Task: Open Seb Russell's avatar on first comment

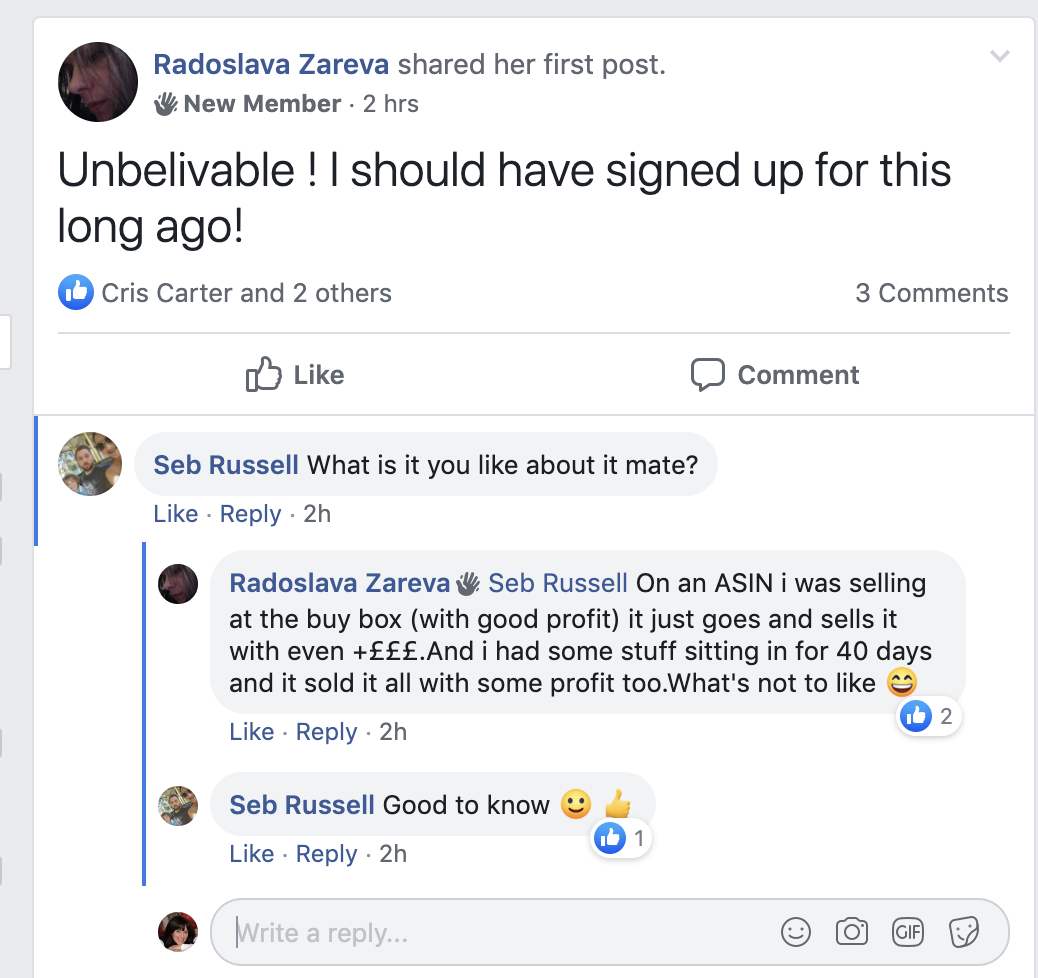Action: tap(91, 464)
